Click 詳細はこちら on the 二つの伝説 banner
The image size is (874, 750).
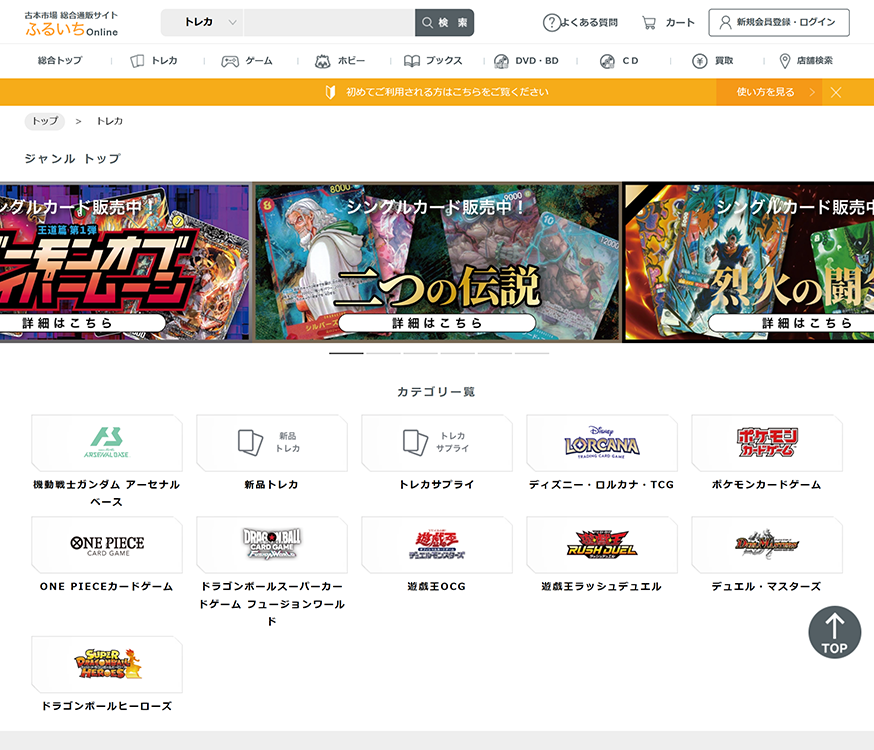click(x=436, y=322)
